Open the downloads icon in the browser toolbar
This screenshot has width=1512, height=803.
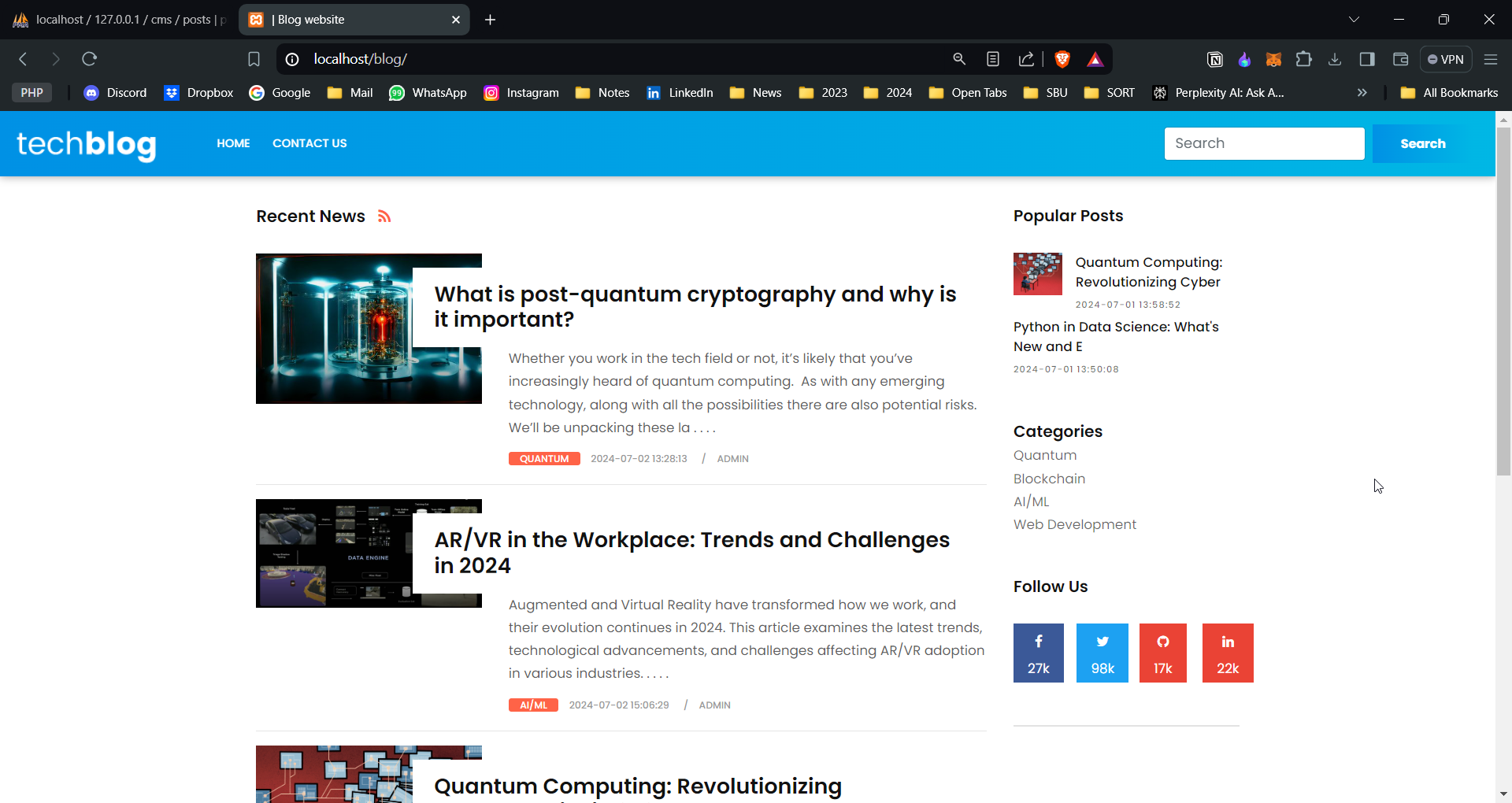pyautogui.click(x=1335, y=58)
